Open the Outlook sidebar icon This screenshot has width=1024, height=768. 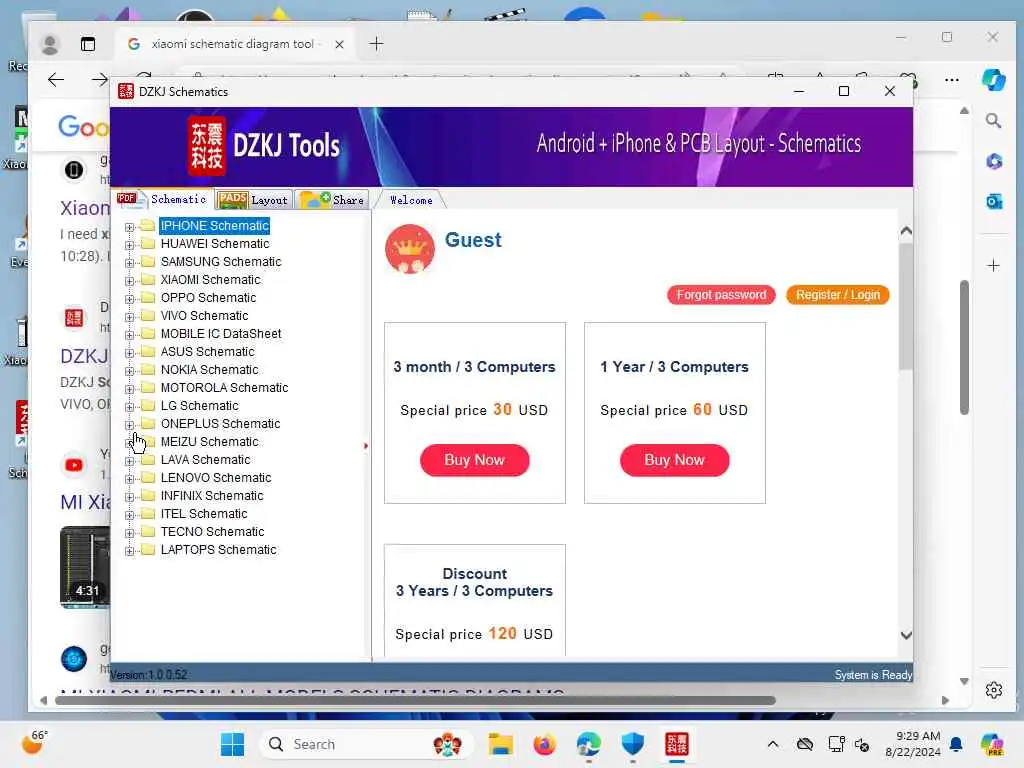994,202
